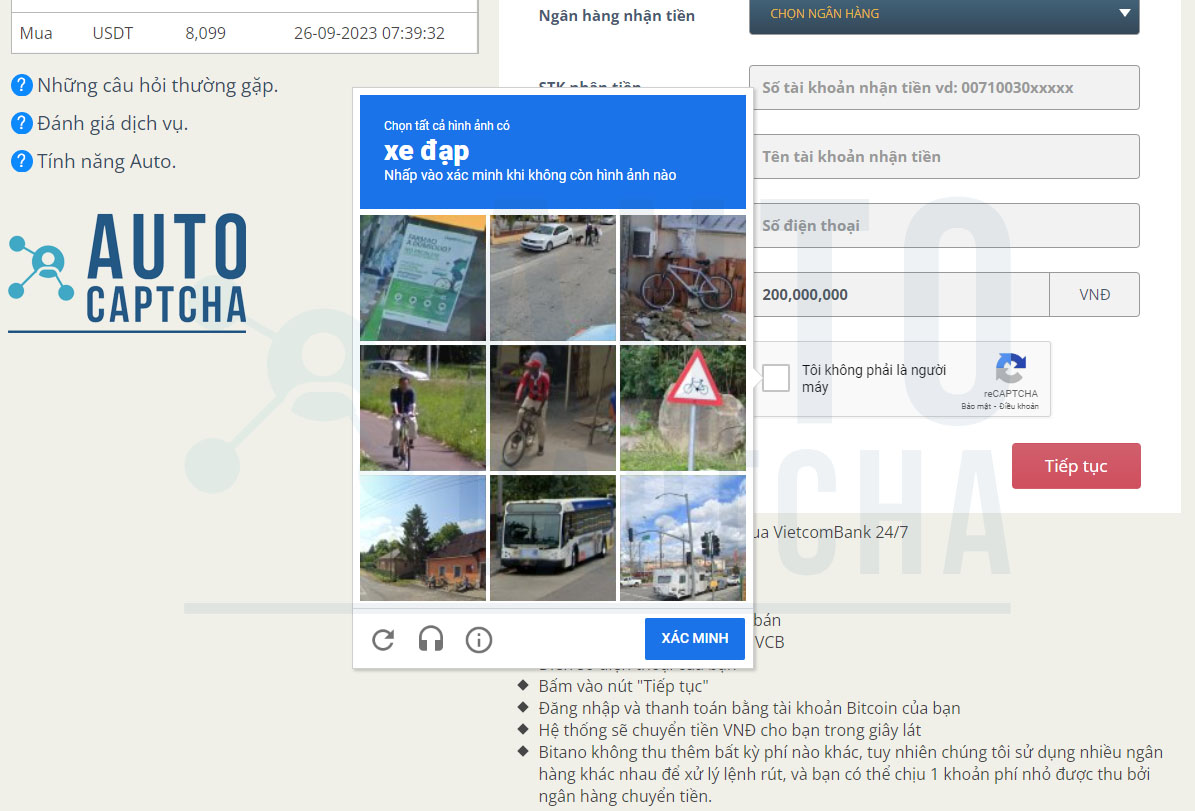Click the Auto Captcha logo
The image size is (1195, 811).
point(127,272)
